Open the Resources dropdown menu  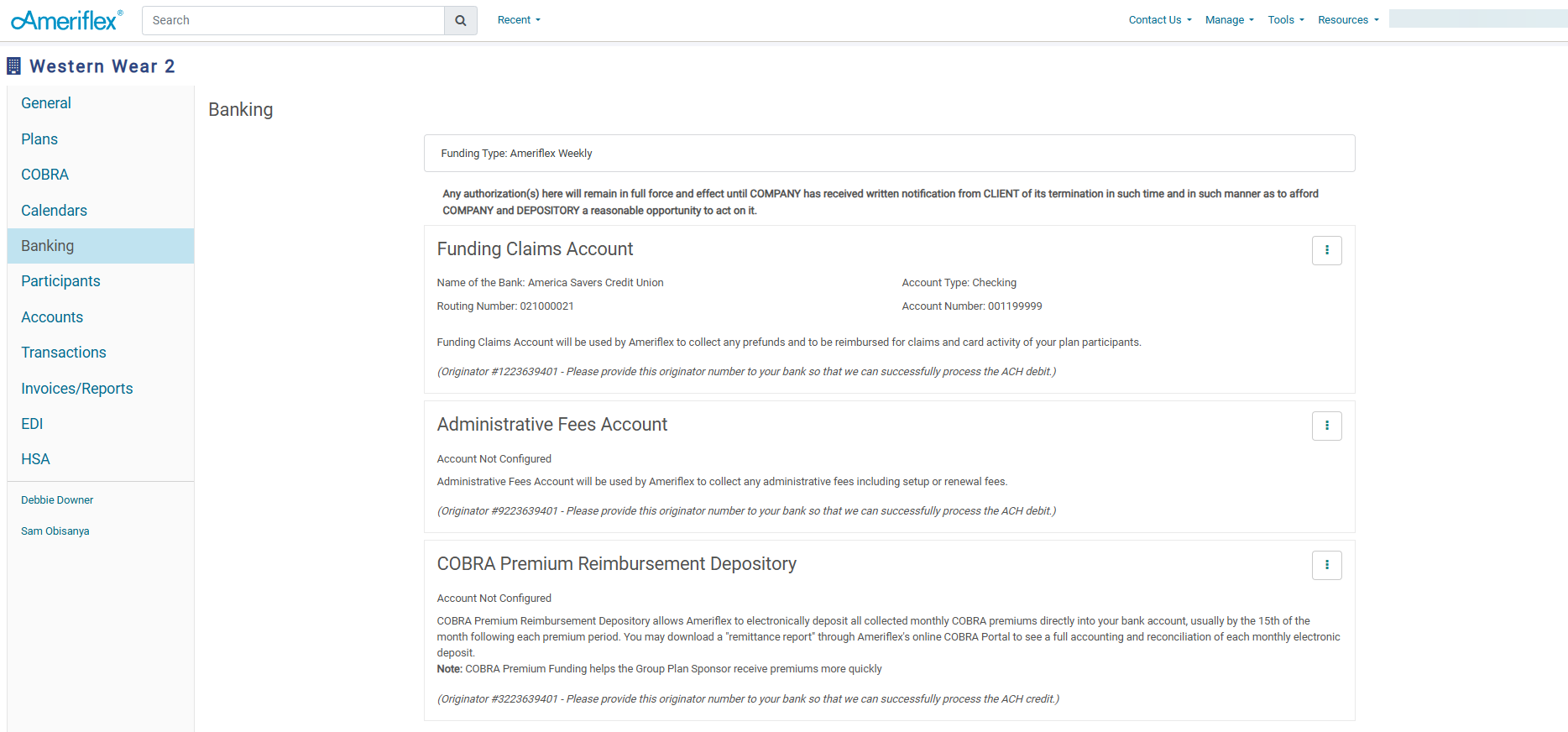click(x=1348, y=20)
